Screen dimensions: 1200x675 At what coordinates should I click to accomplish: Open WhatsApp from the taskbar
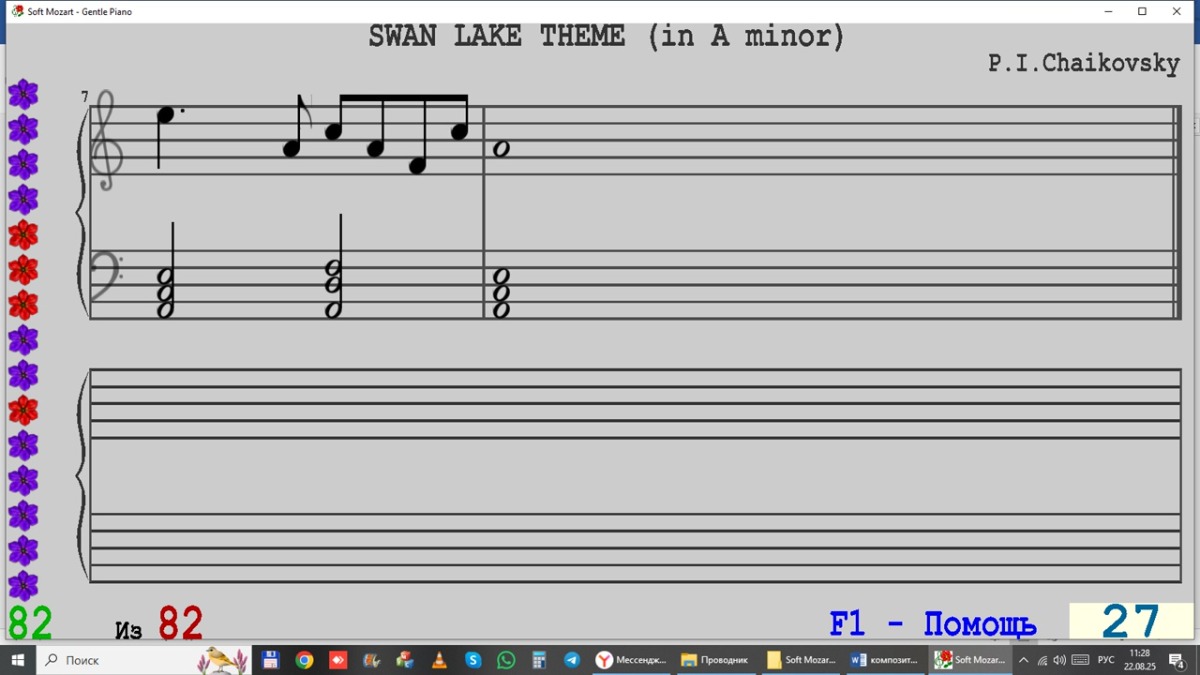[506, 660]
